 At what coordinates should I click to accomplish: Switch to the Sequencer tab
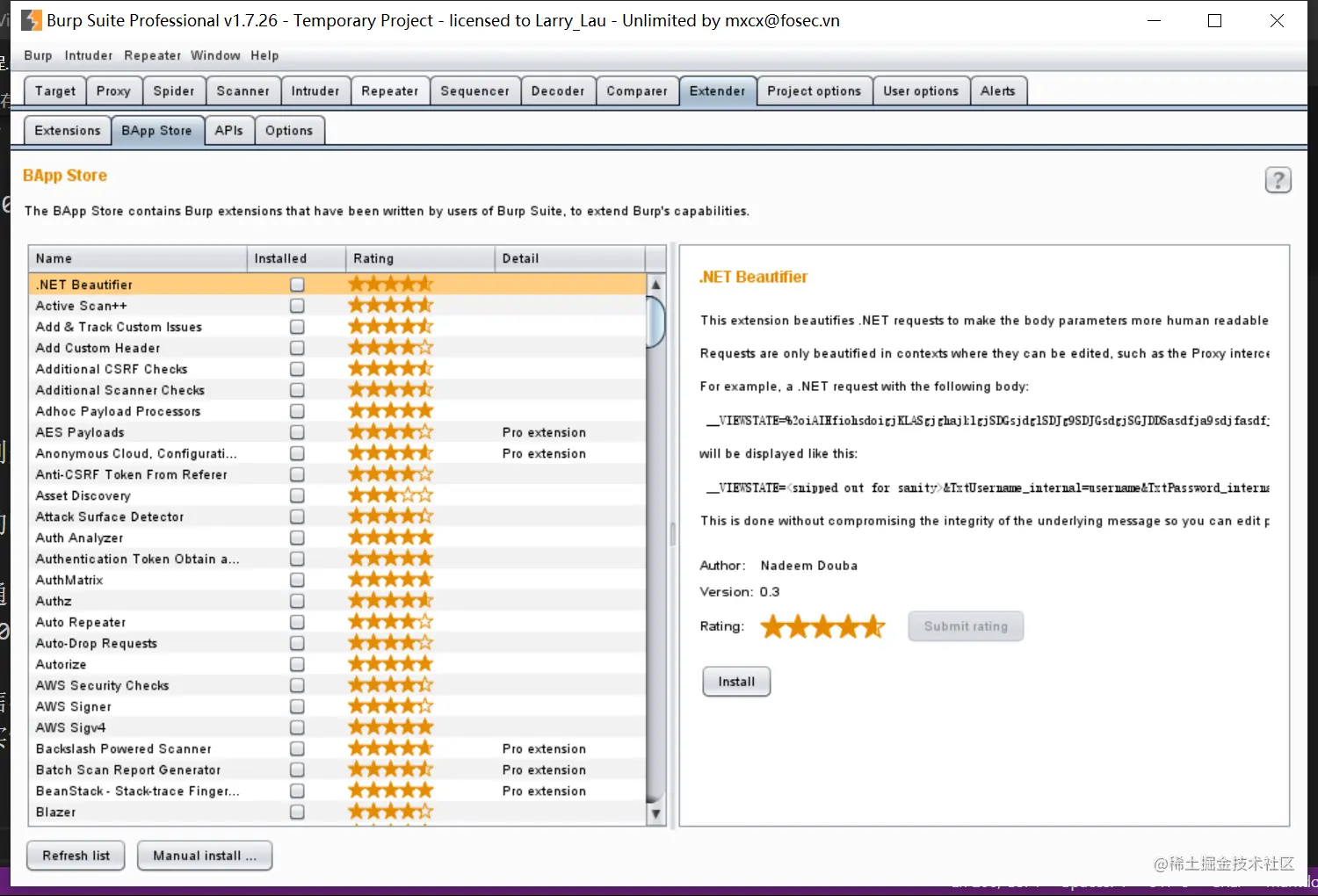pyautogui.click(x=474, y=91)
